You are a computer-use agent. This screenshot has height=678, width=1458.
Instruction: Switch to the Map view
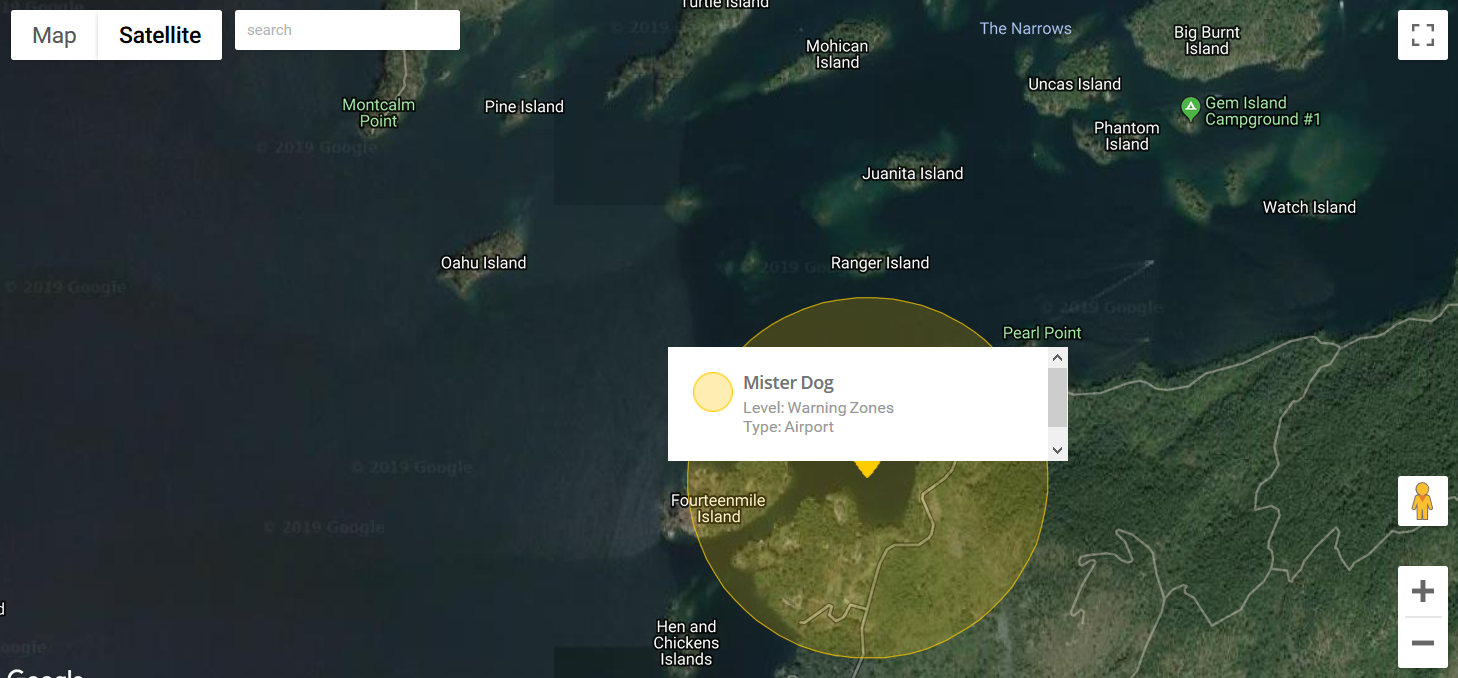pyautogui.click(x=54, y=35)
